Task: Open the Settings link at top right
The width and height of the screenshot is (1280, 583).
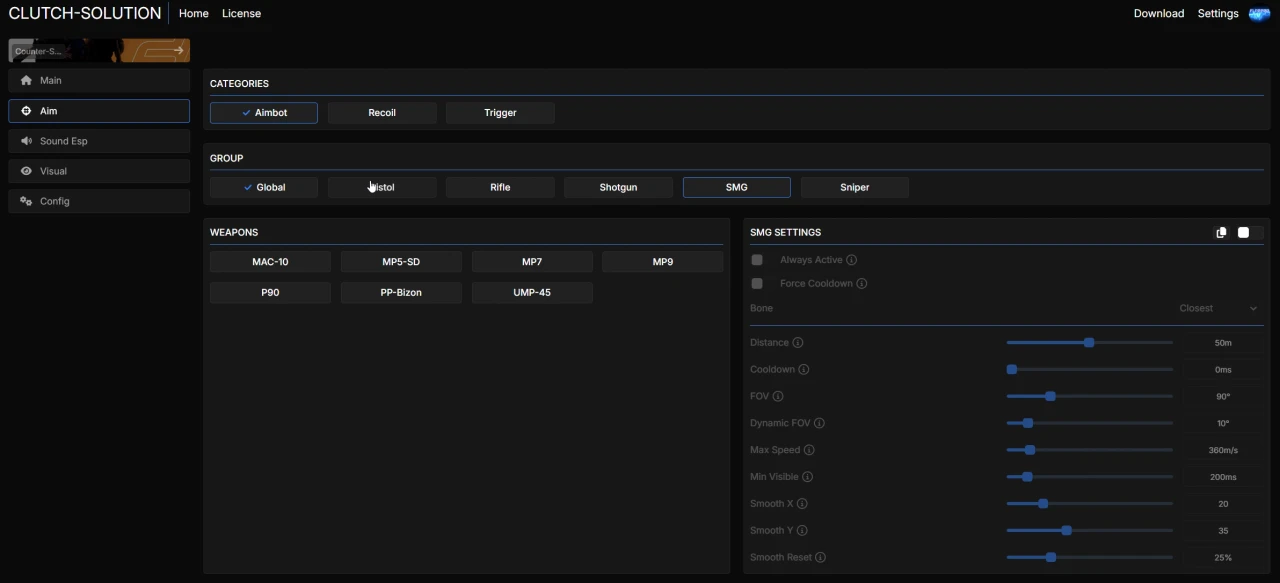Action: 1218,14
